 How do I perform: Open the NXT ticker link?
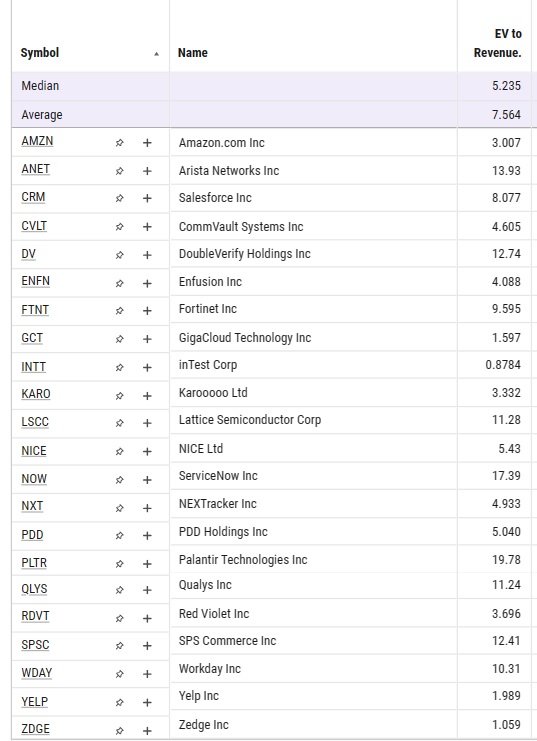pos(32,506)
